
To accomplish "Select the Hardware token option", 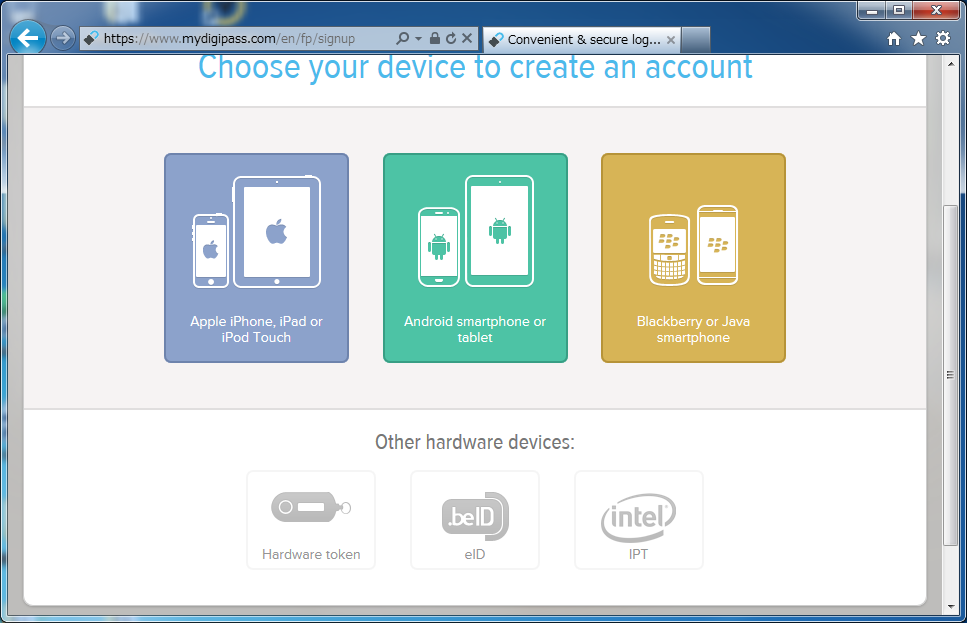I will tap(311, 520).
